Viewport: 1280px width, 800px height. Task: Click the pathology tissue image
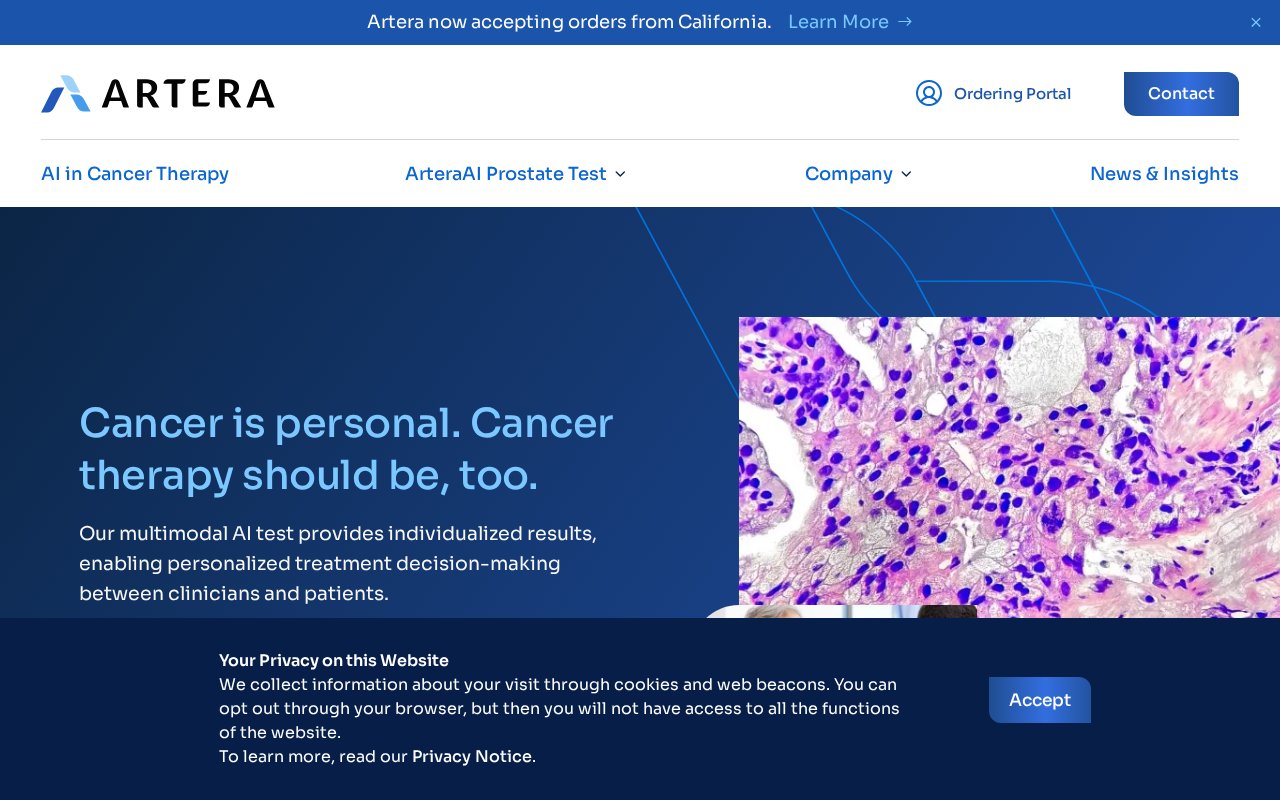pos(1009,461)
